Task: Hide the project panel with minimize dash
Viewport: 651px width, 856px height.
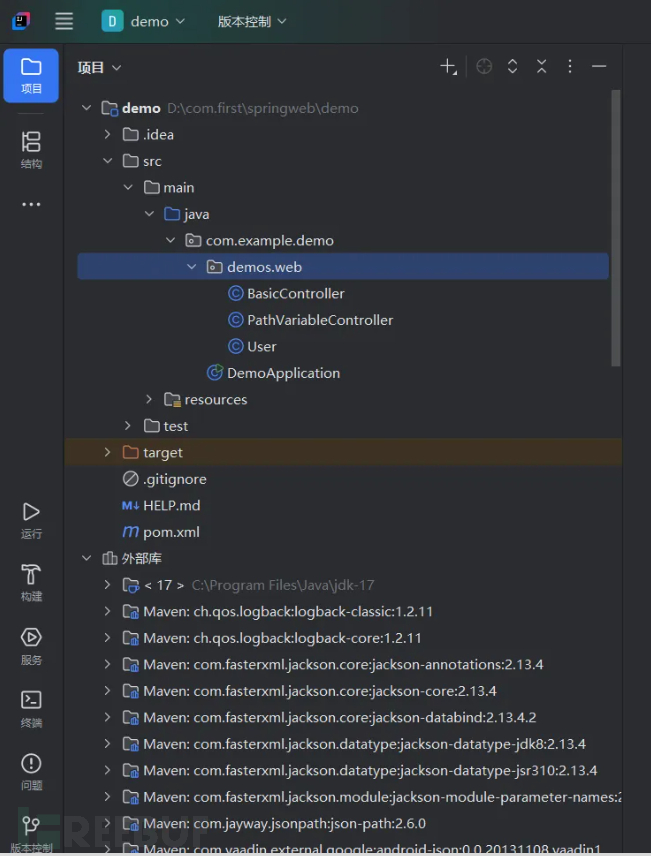Action: 599,67
